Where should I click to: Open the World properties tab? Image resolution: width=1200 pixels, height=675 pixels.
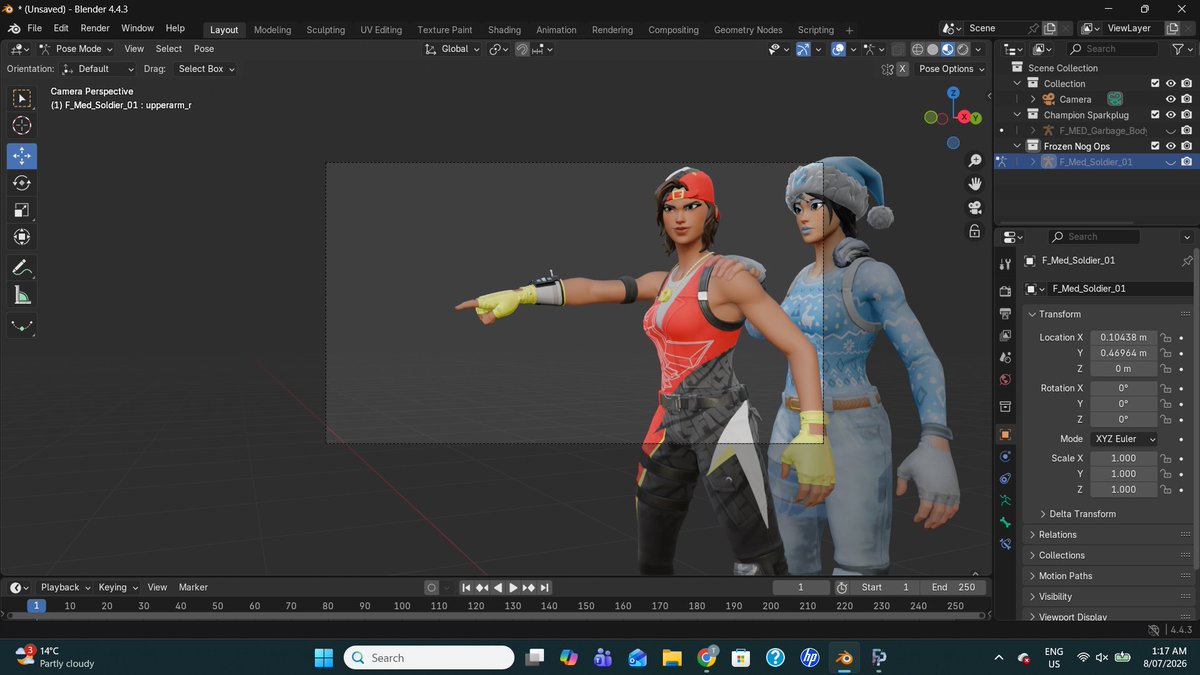[1005, 379]
